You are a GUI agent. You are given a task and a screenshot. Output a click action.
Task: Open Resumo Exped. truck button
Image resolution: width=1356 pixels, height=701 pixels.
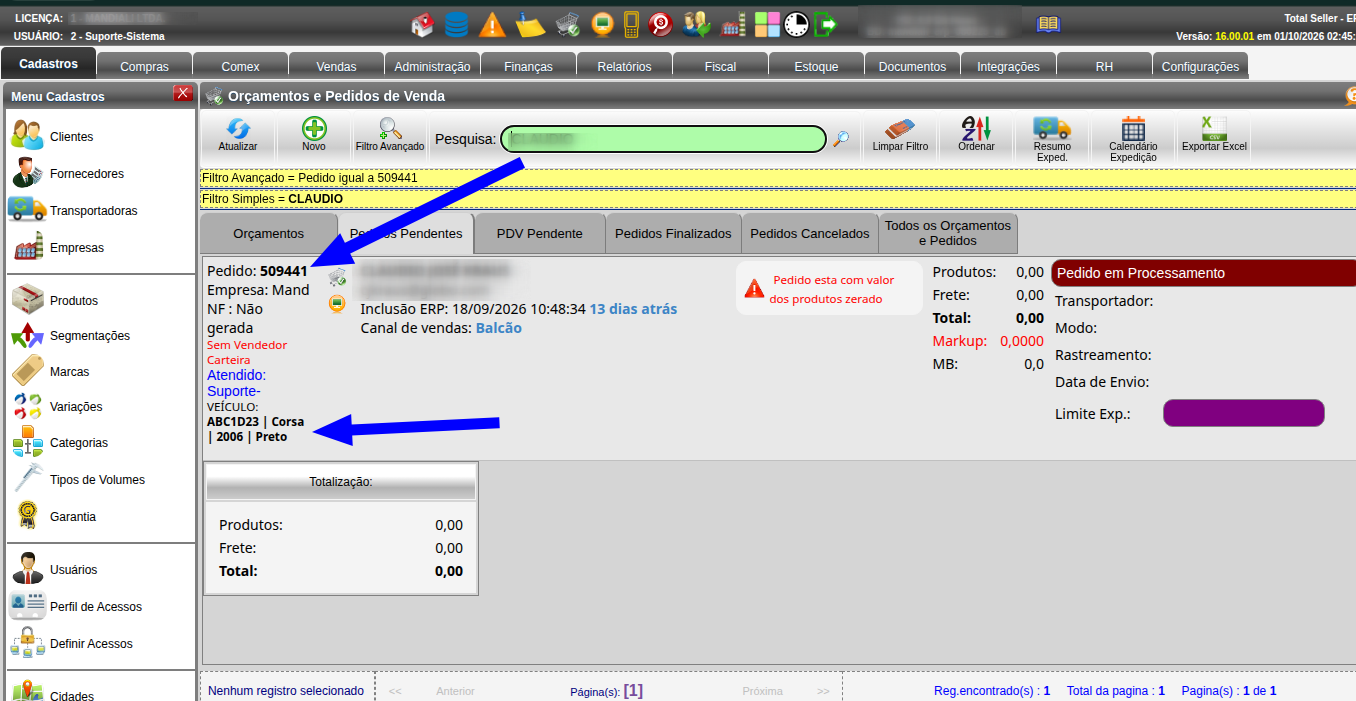tap(1052, 139)
